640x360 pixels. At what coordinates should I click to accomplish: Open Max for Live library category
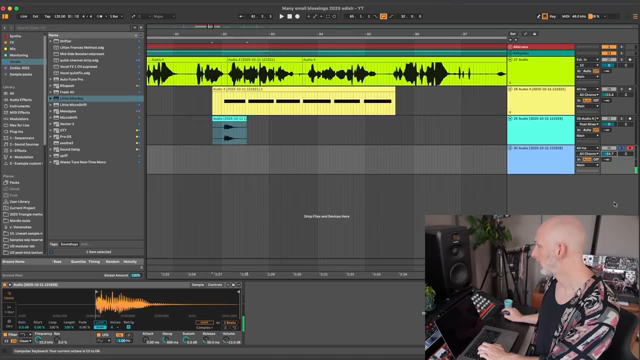pyautogui.click(x=19, y=125)
